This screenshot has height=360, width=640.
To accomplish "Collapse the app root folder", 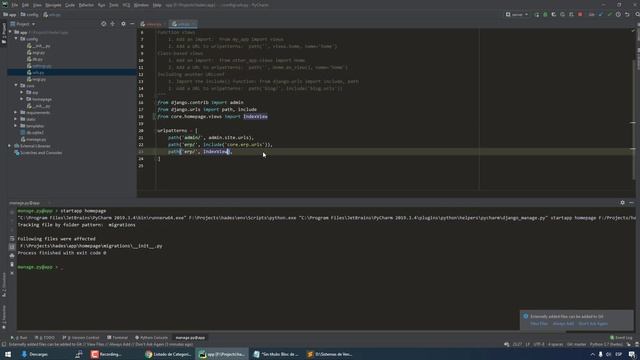I will tap(11, 32).
